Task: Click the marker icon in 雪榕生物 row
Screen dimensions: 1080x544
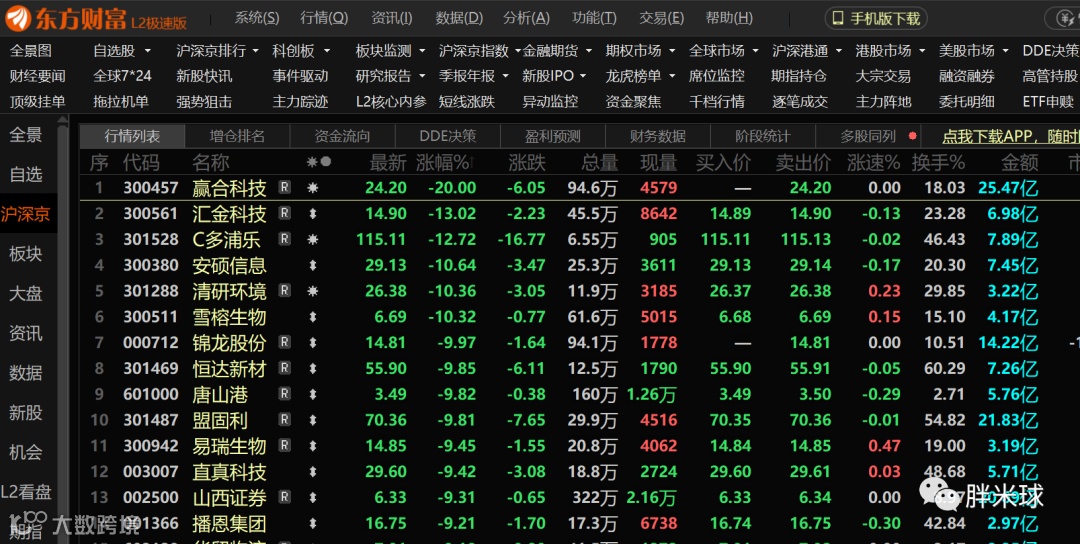Action: [x=313, y=317]
